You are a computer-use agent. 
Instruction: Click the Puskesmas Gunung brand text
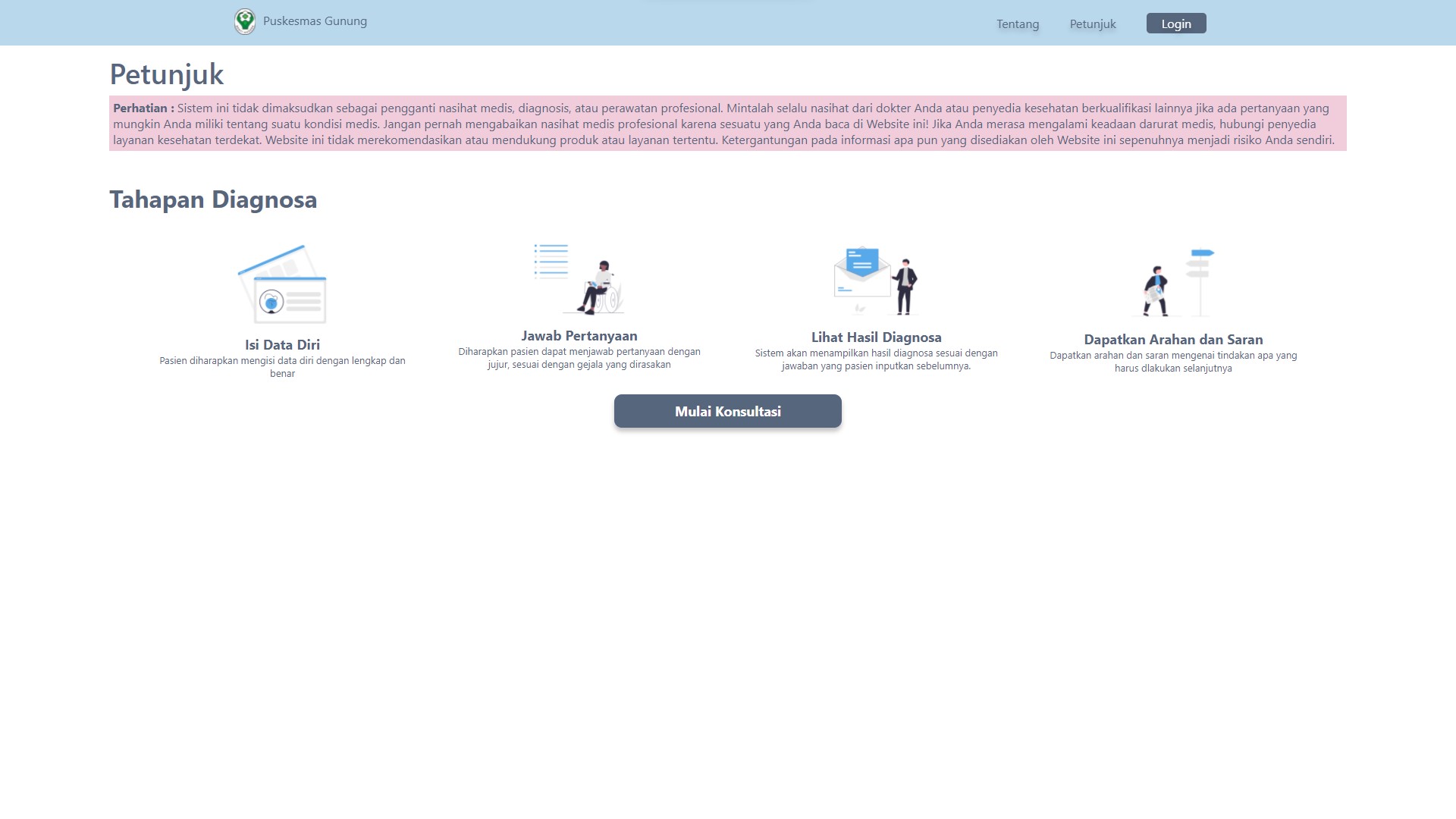tap(315, 21)
